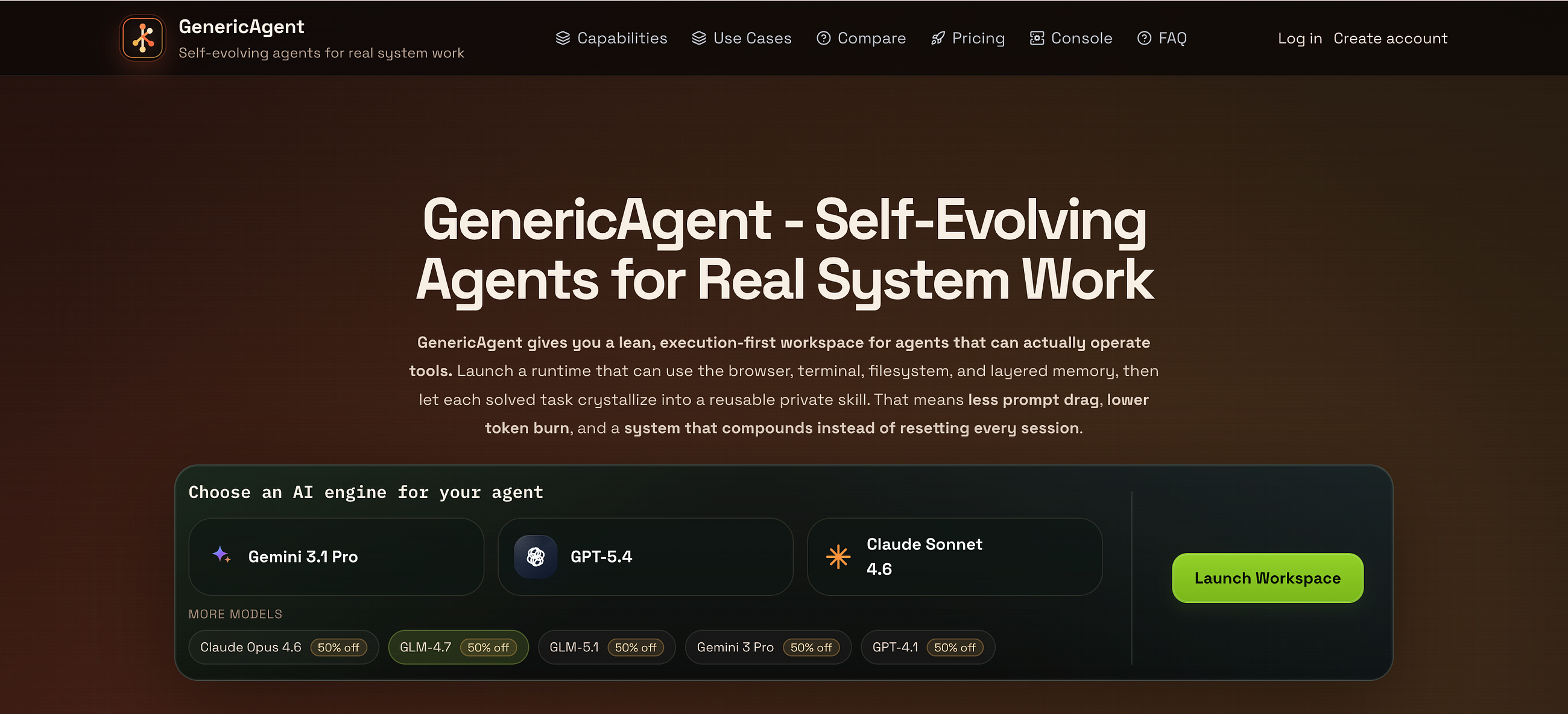Go to the Compare section
This screenshot has width=1568, height=714.
861,39
